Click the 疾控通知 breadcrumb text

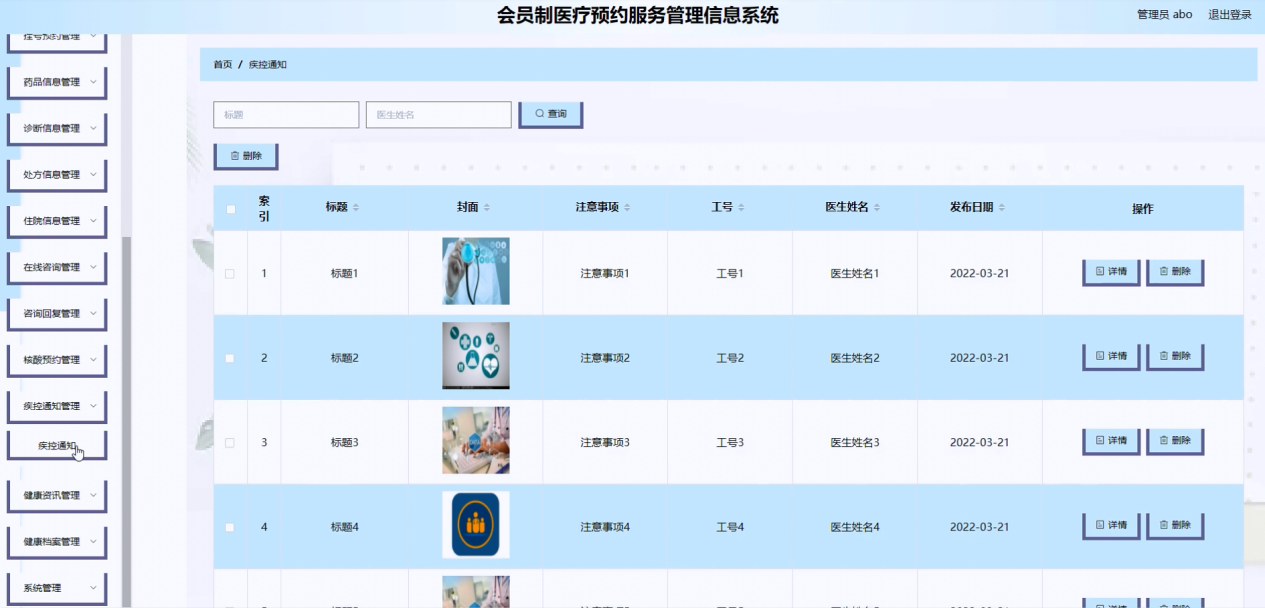click(268, 64)
